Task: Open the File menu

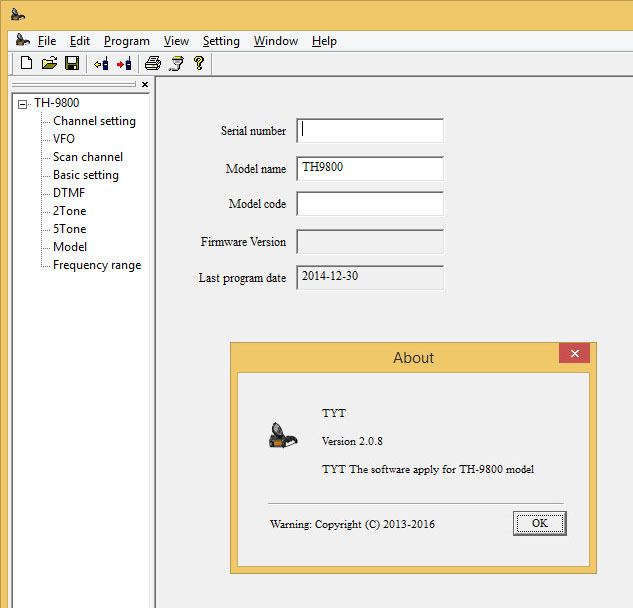Action: point(47,41)
